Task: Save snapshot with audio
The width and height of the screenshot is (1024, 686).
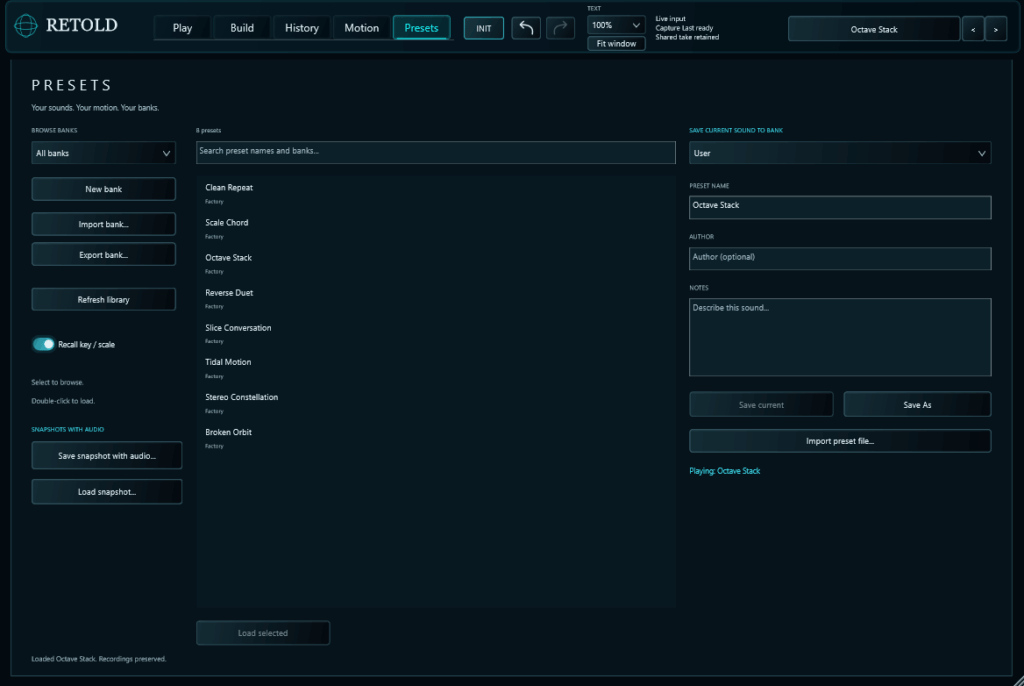Action: click(106, 455)
